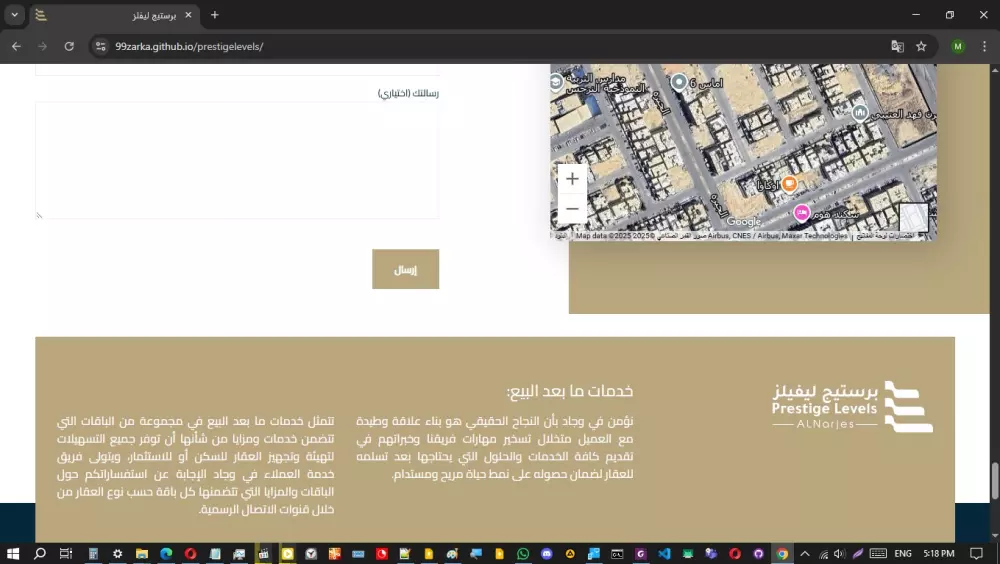Zoom out on the Google map
This screenshot has width=1000, height=564.
[x=572, y=209]
